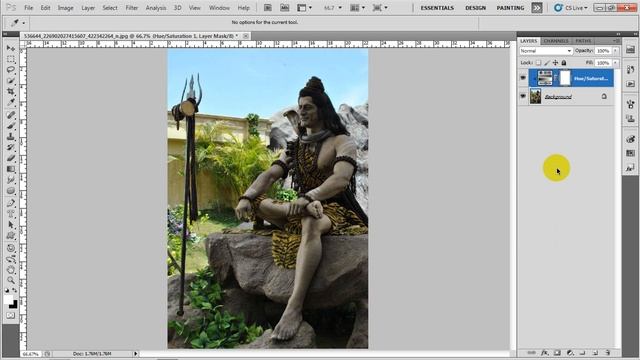Select the Hue/Saturation layer mask thumbnail
The width and height of the screenshot is (640, 360).
[x=564, y=78]
